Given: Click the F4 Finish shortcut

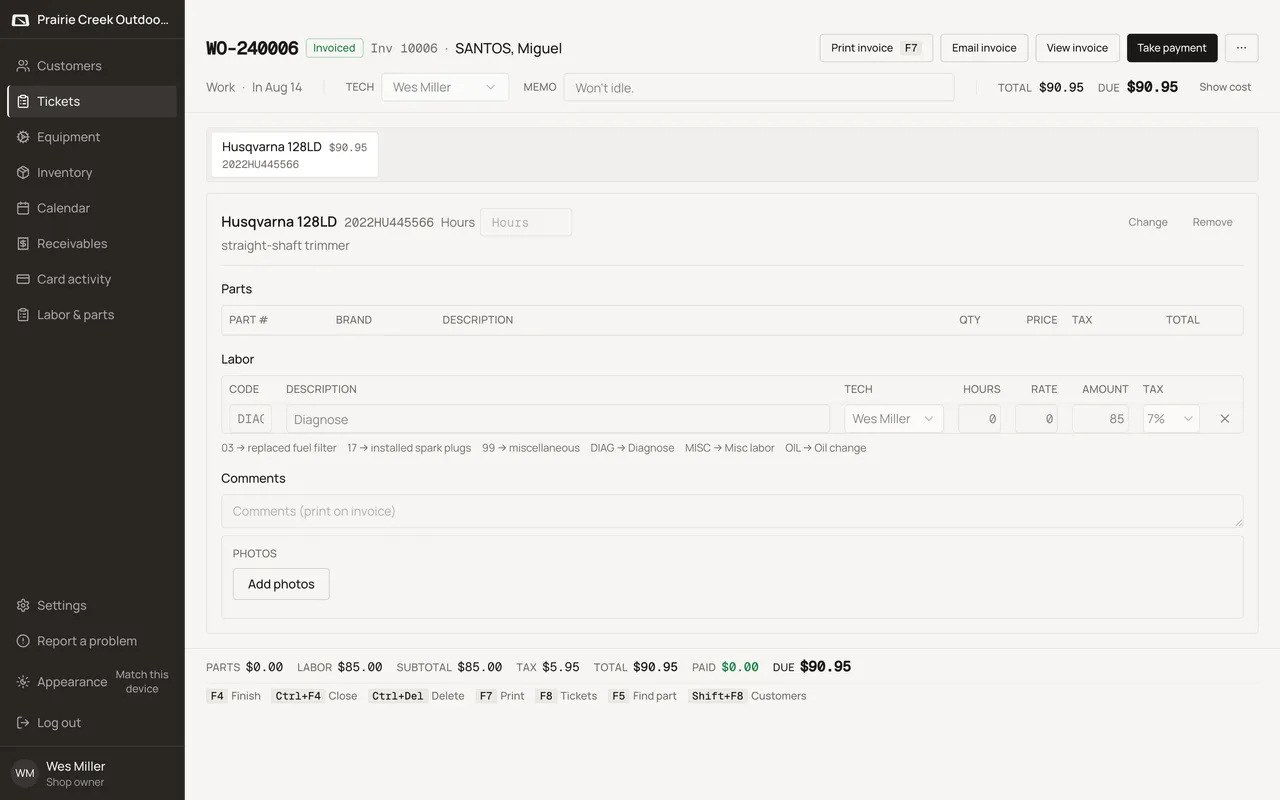Looking at the screenshot, I should [x=234, y=696].
